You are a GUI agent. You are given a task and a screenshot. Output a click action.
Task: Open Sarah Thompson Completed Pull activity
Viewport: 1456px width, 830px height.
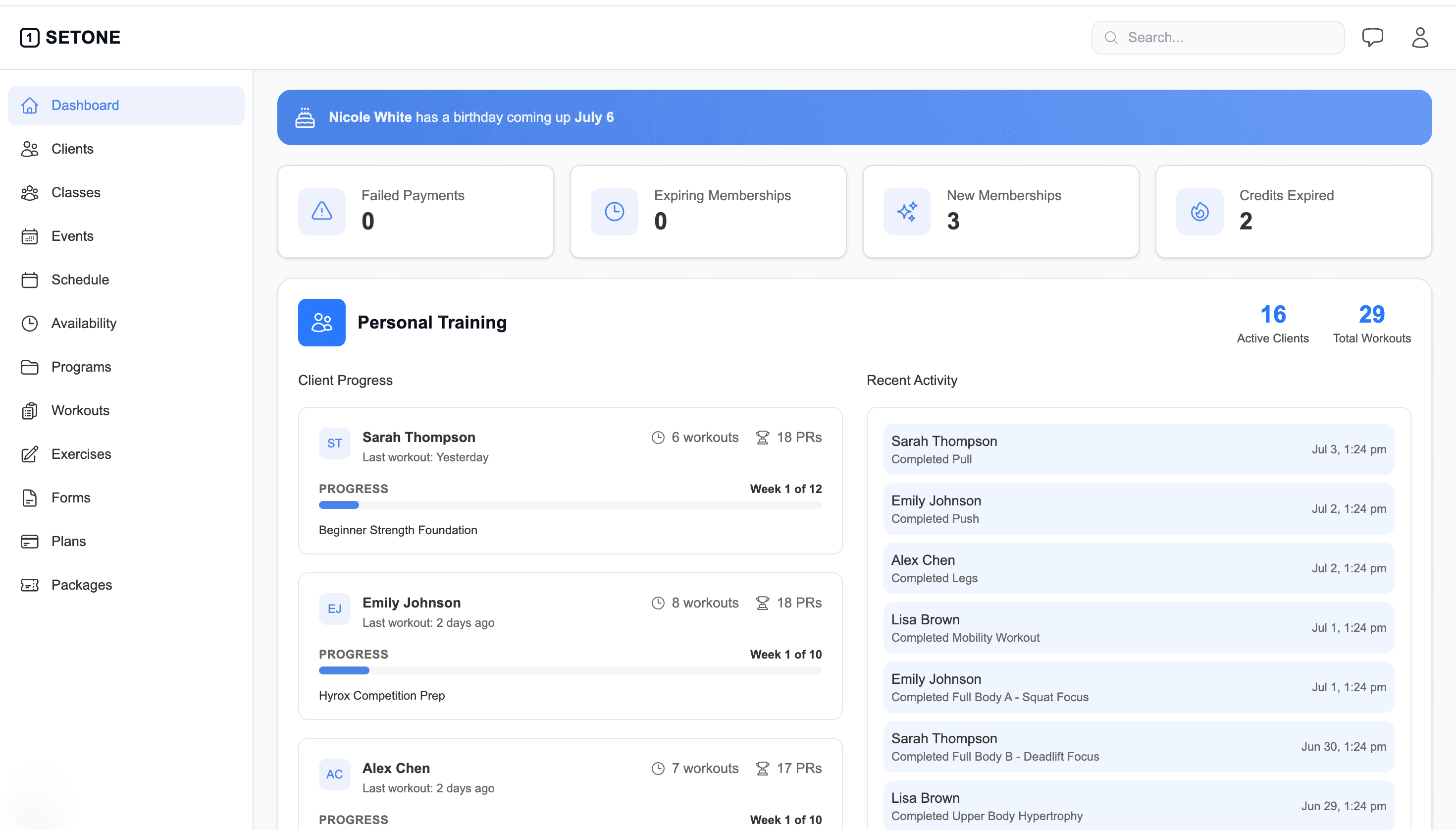[x=1139, y=450]
